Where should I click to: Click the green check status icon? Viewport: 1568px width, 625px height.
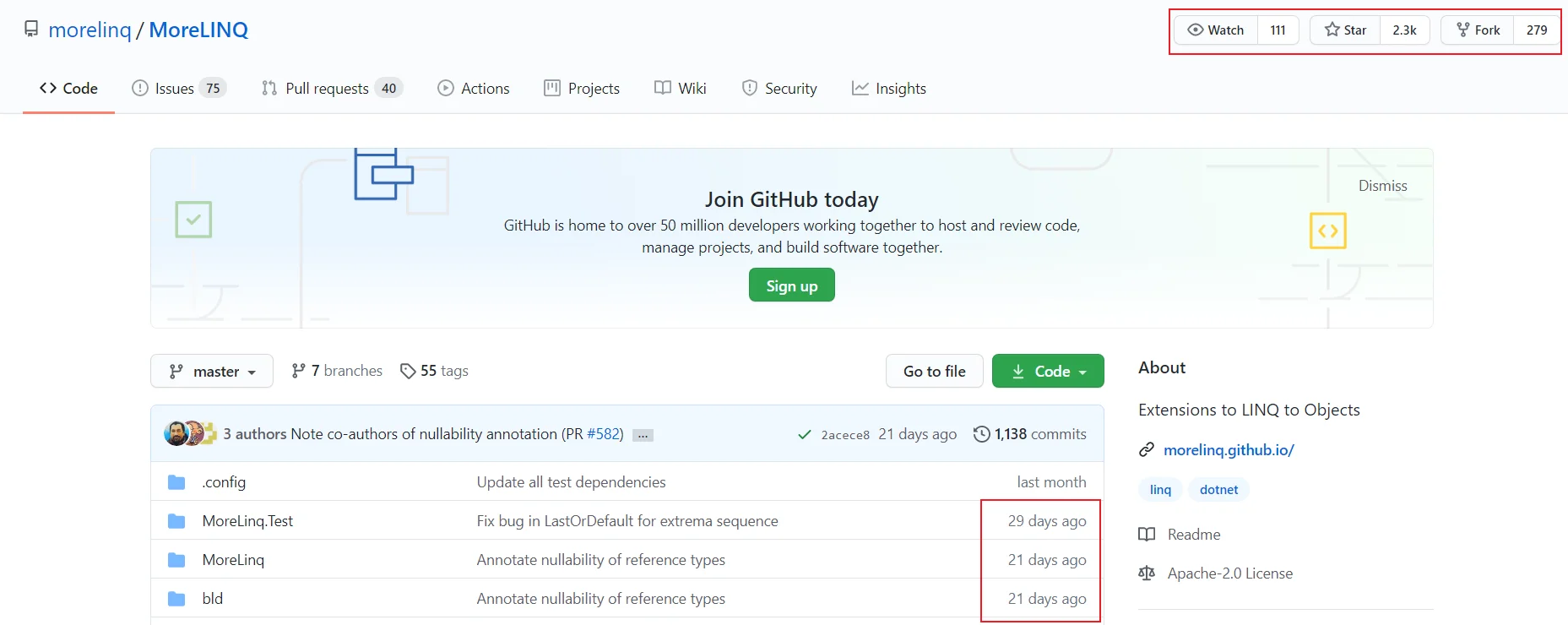805,435
